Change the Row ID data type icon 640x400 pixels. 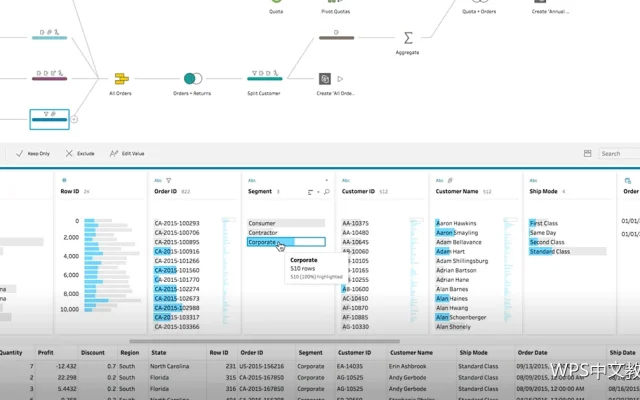[64, 180]
